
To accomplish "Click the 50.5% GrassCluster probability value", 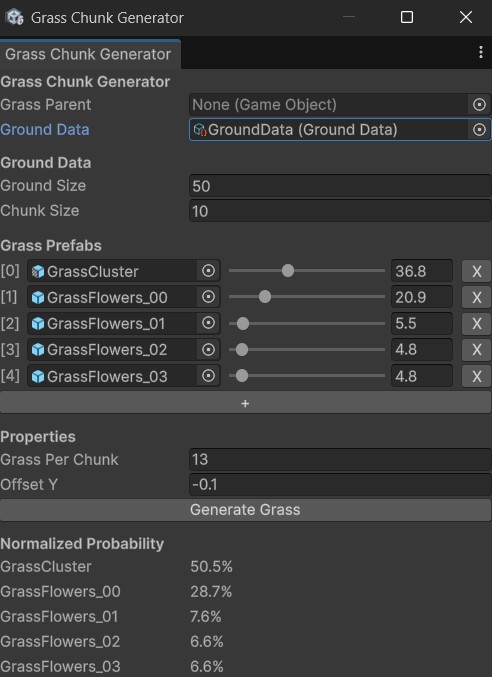I will tap(211, 566).
